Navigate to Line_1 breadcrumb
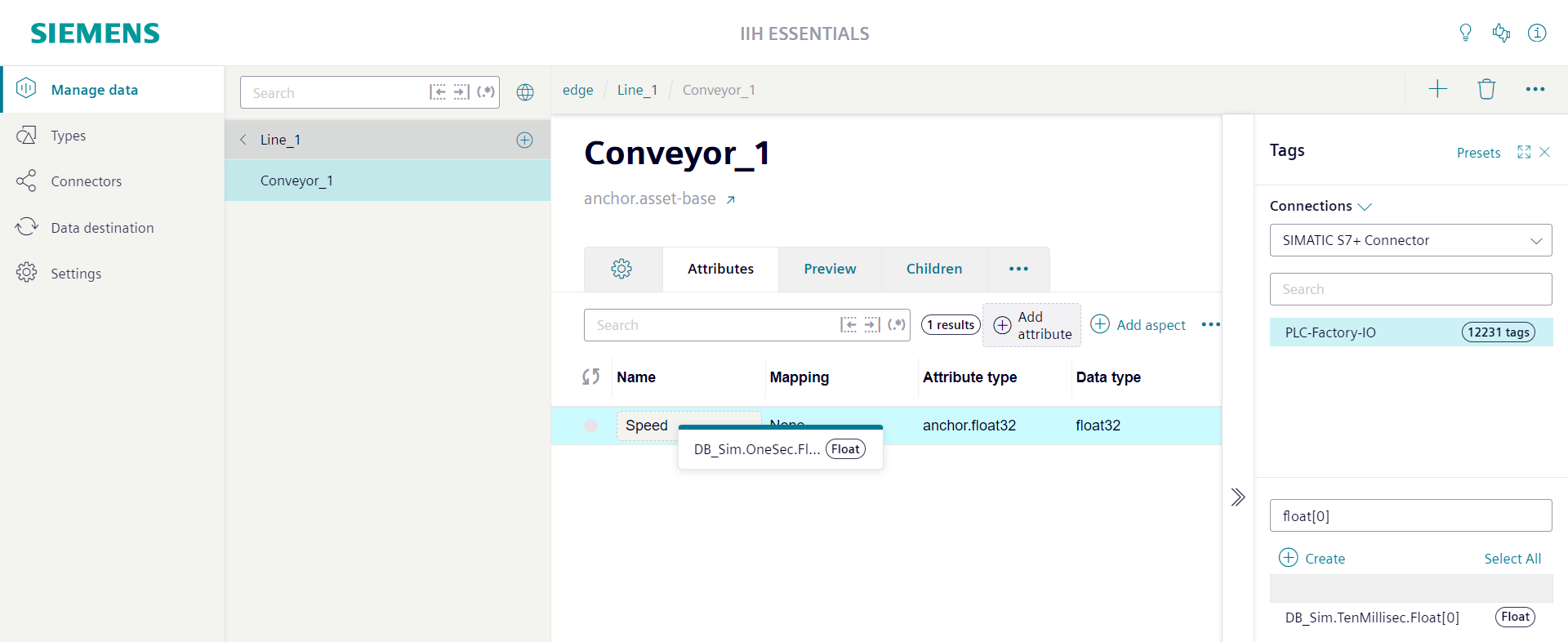The width and height of the screenshot is (1568, 642). pyautogui.click(x=637, y=90)
